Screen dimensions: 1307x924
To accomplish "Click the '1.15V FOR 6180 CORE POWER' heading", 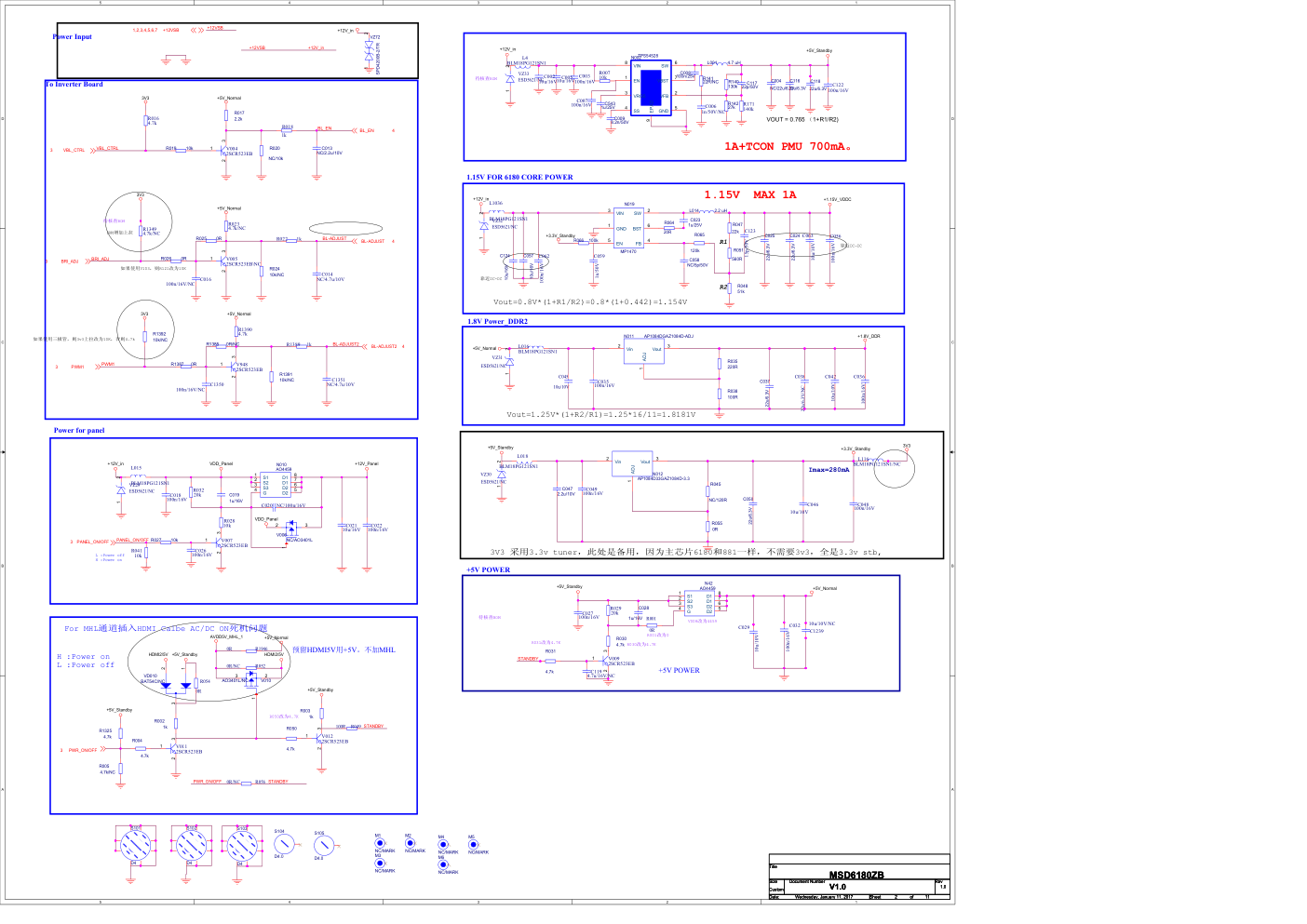I will (x=519, y=177).
